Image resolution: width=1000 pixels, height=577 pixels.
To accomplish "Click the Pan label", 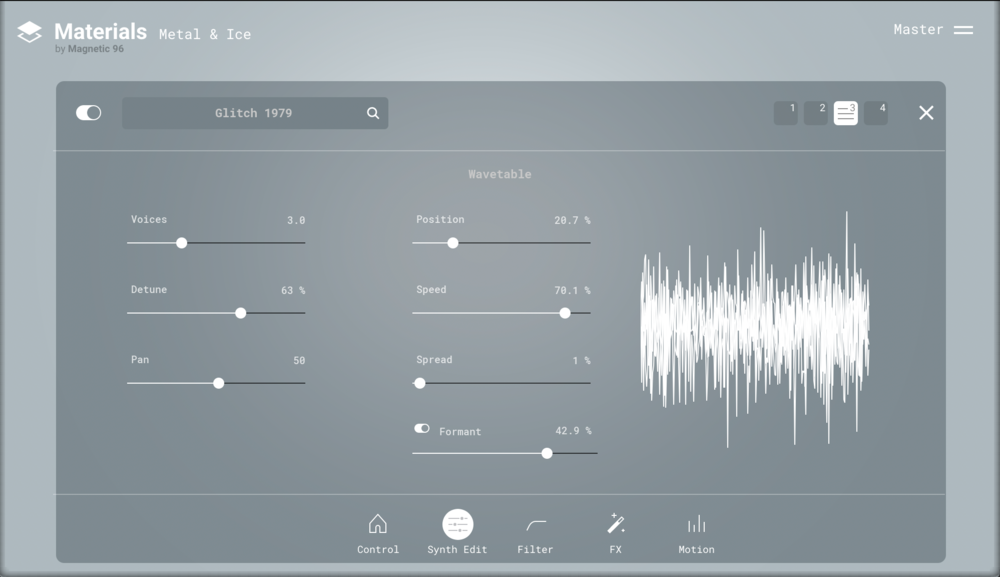I will click(x=140, y=360).
